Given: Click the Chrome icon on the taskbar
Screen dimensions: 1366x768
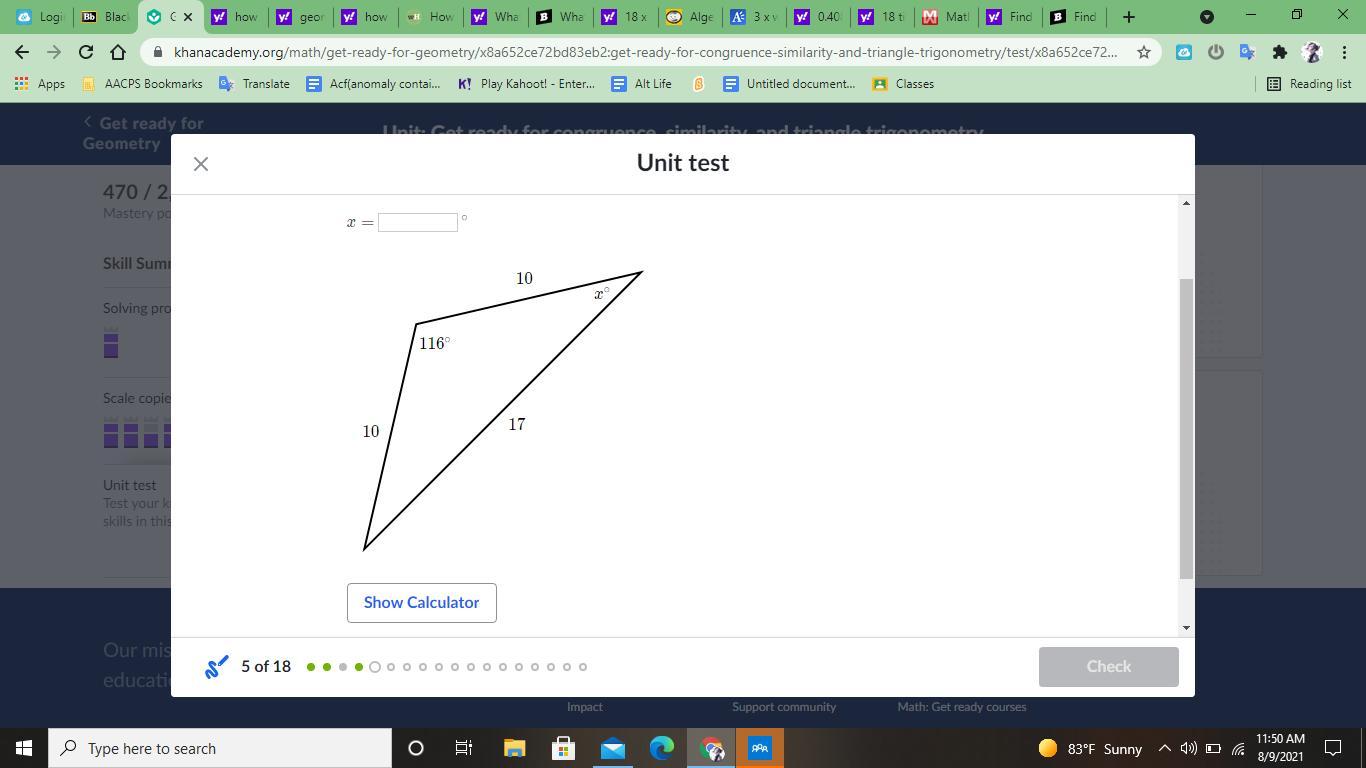Looking at the screenshot, I should [711, 748].
